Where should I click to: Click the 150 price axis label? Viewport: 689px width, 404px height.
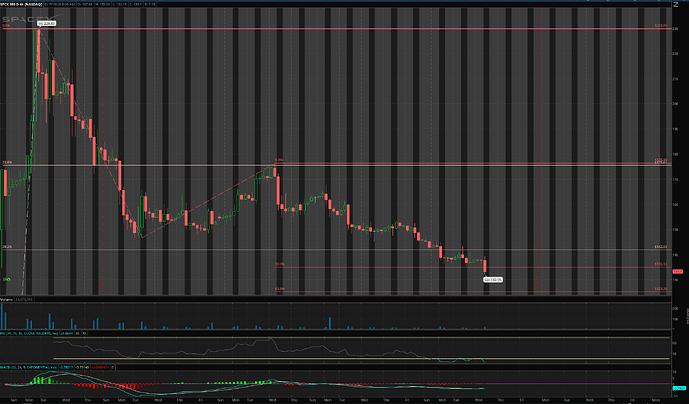click(x=675, y=229)
